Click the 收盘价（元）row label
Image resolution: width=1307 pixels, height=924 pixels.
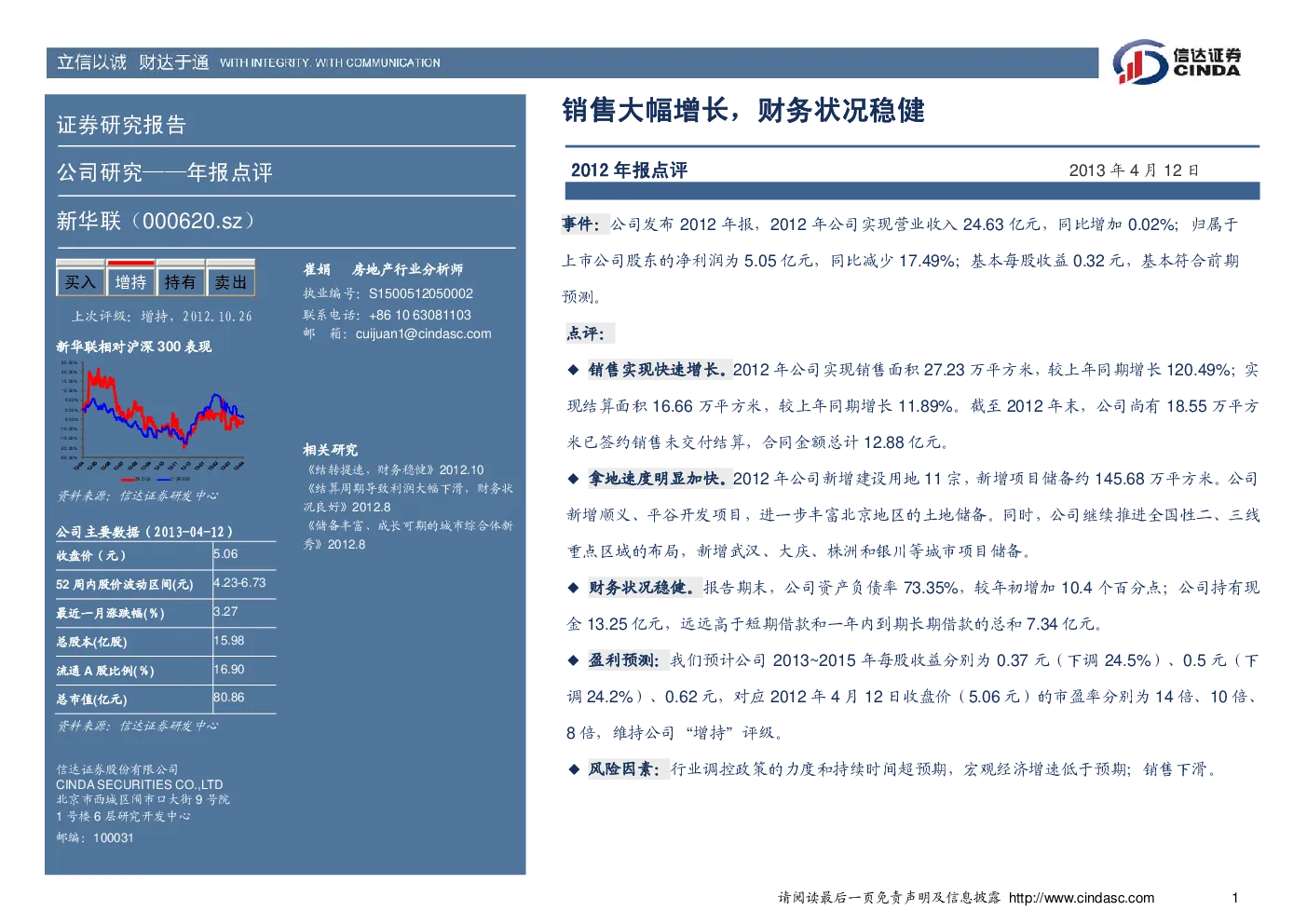[x=90, y=555]
